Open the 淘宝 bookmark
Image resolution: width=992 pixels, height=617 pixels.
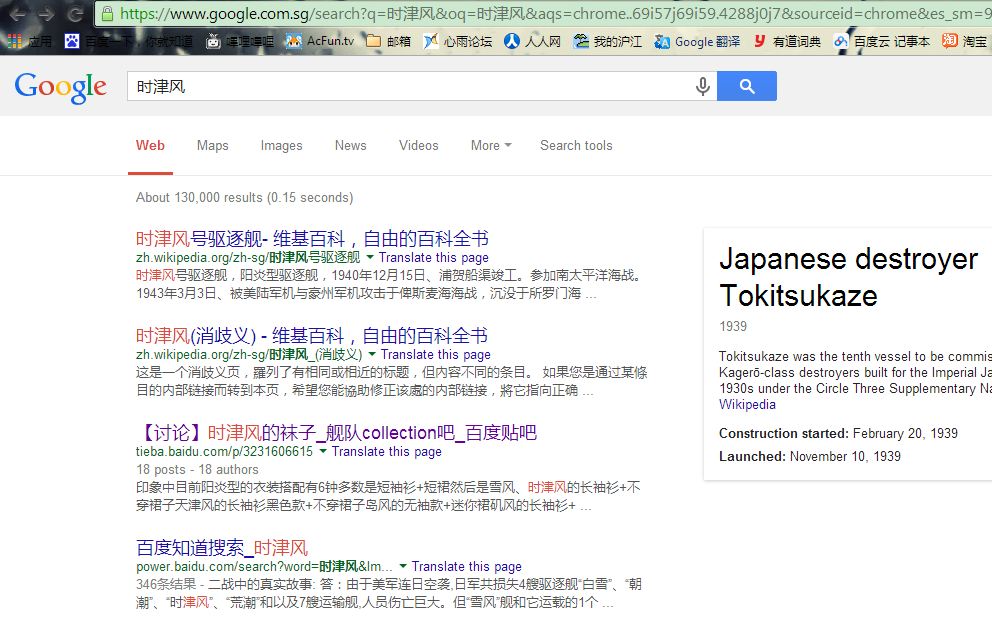pos(965,42)
